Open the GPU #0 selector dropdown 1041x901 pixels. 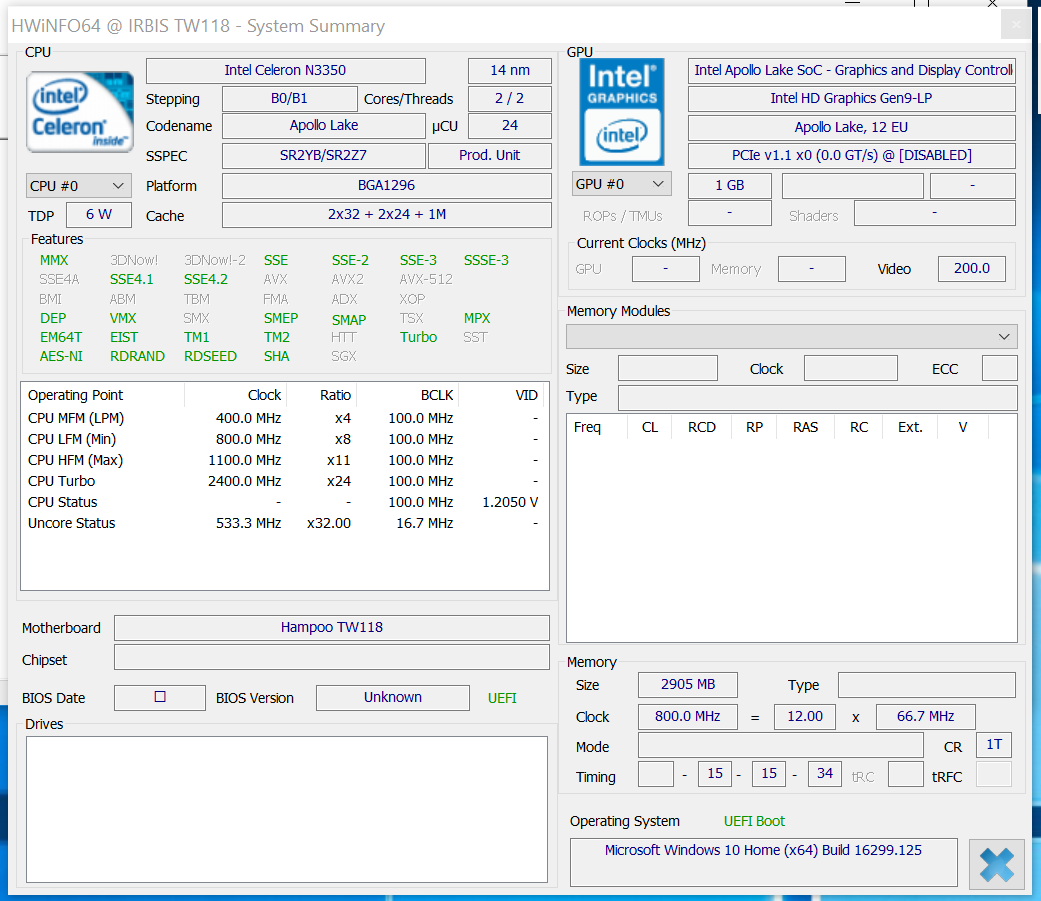pyautogui.click(x=621, y=184)
